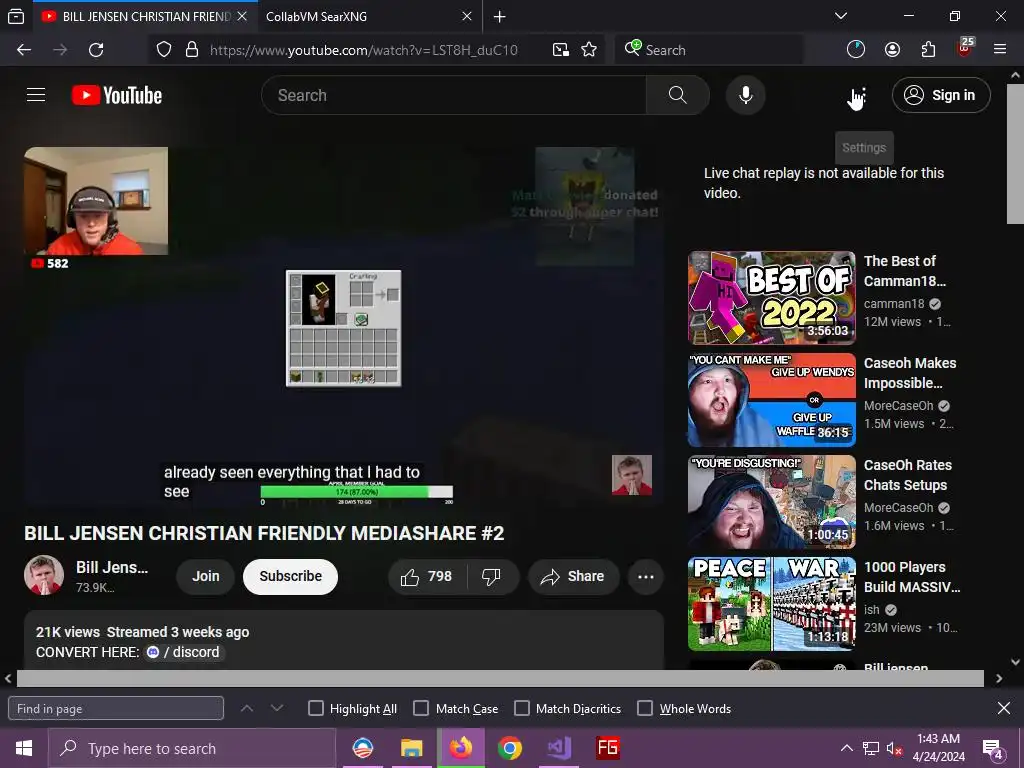Open Visual Studio from taskbar
The image size is (1024, 768).
pos(559,748)
